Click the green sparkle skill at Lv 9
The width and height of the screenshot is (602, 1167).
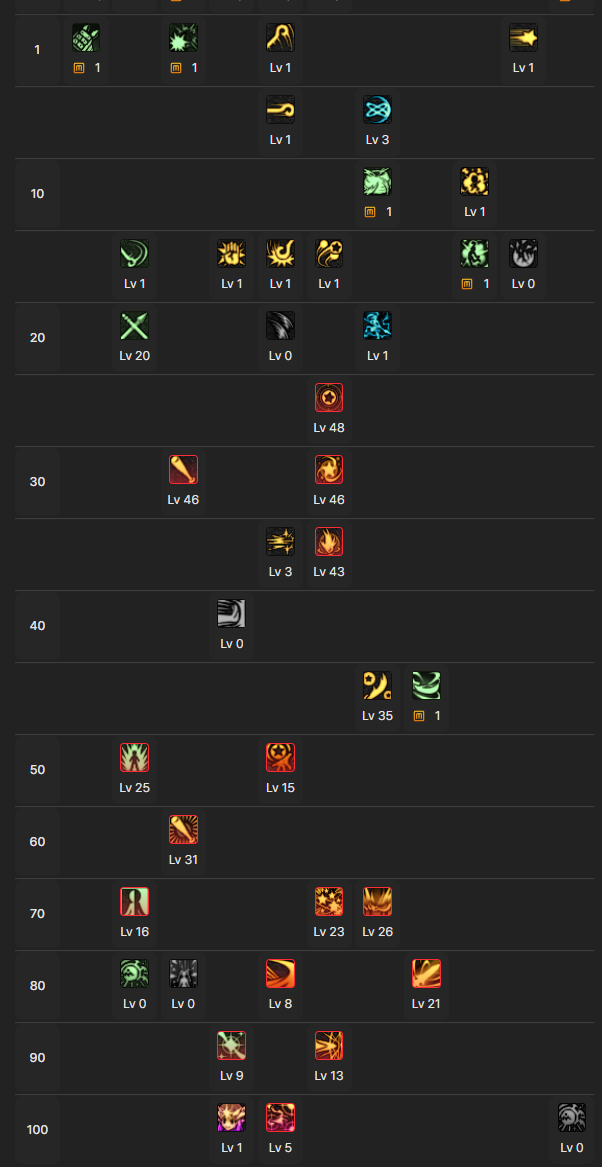tap(231, 1046)
